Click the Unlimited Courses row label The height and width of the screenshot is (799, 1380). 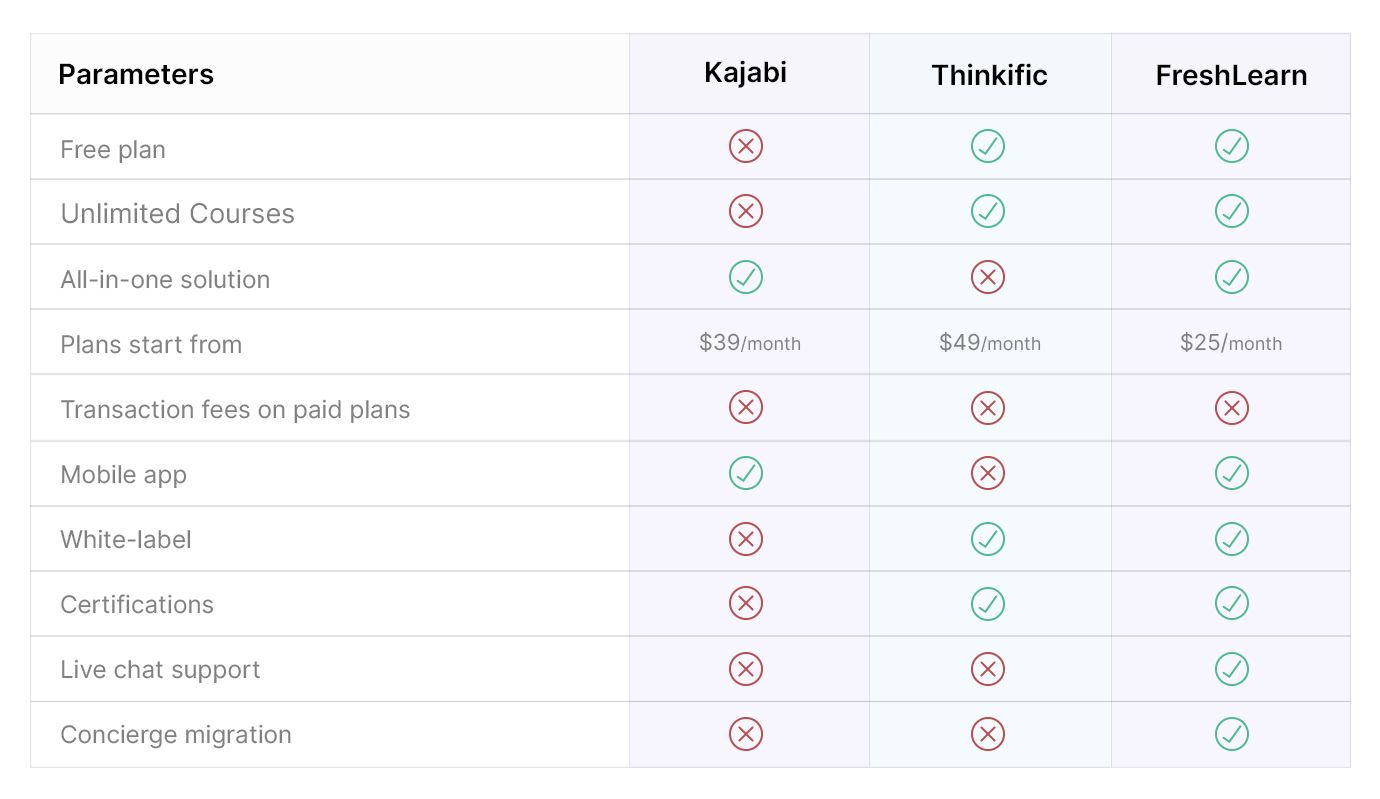177,214
